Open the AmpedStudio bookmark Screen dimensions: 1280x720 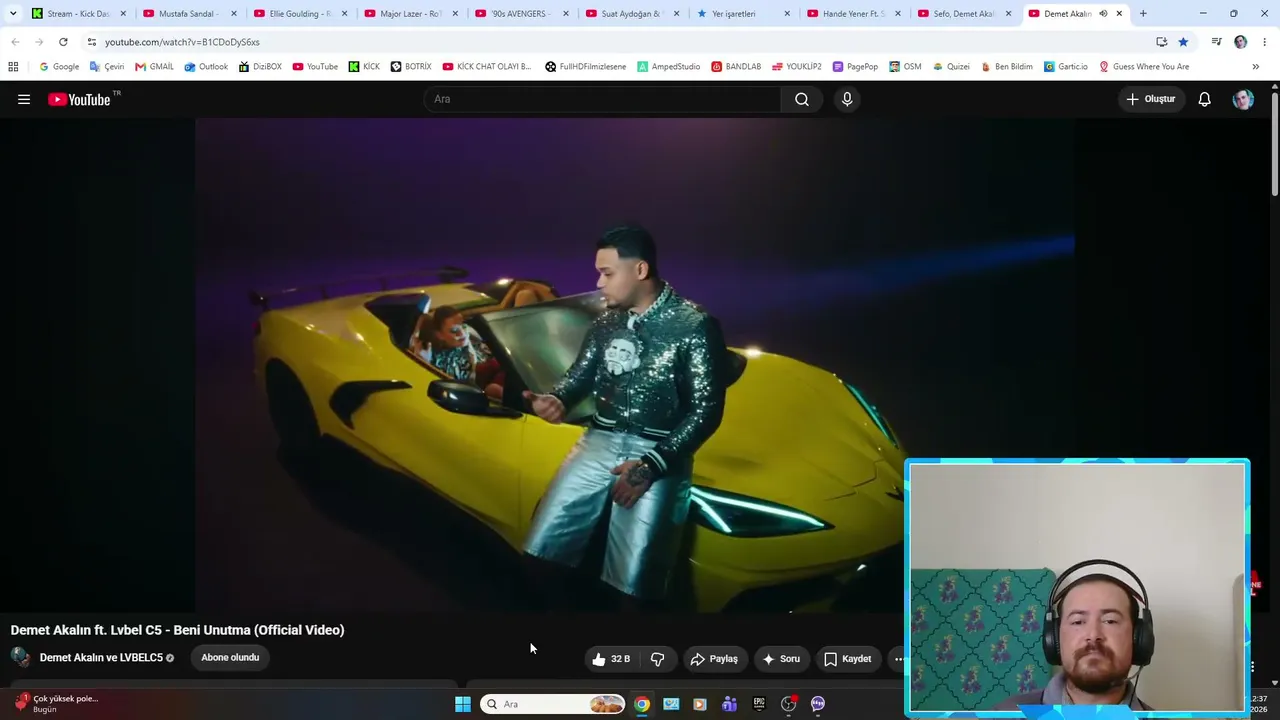pos(669,67)
